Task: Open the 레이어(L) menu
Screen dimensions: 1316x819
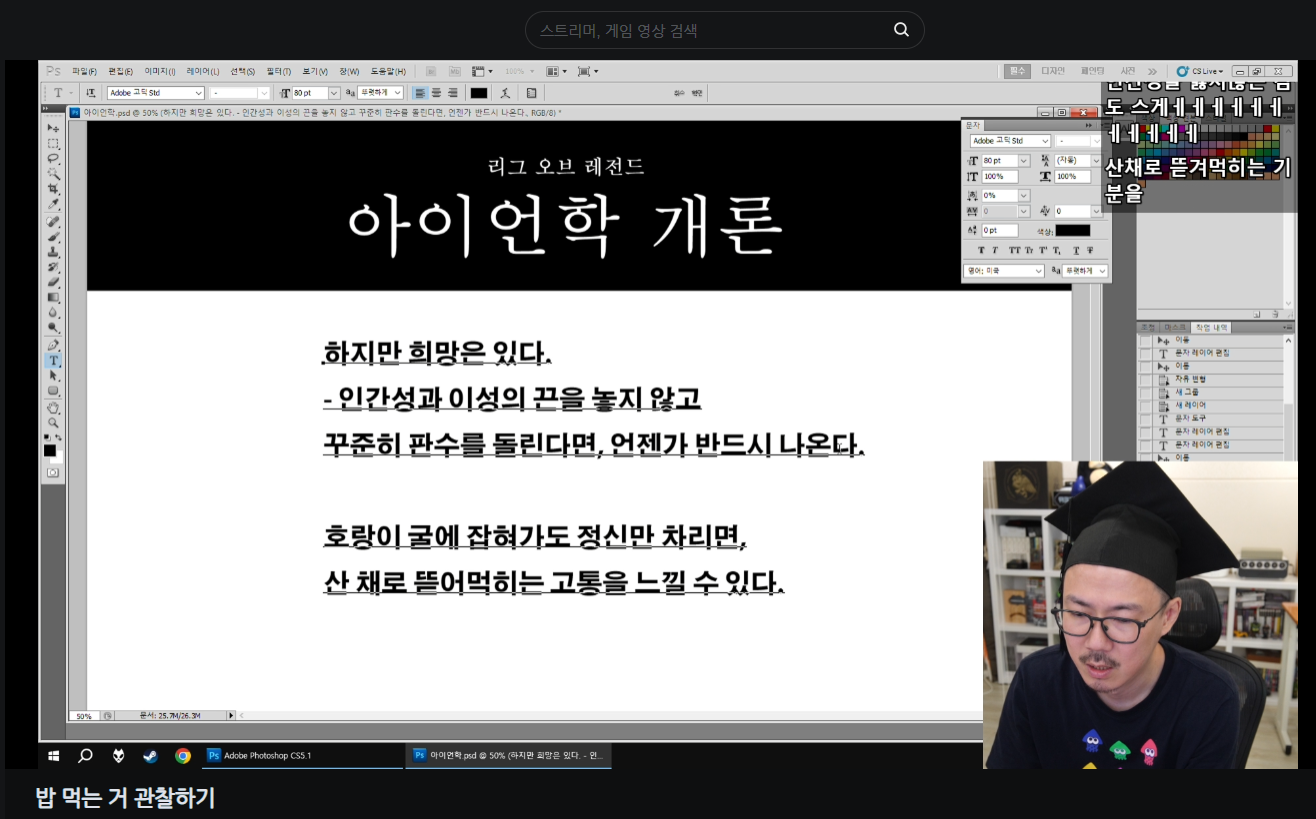Action: click(203, 71)
